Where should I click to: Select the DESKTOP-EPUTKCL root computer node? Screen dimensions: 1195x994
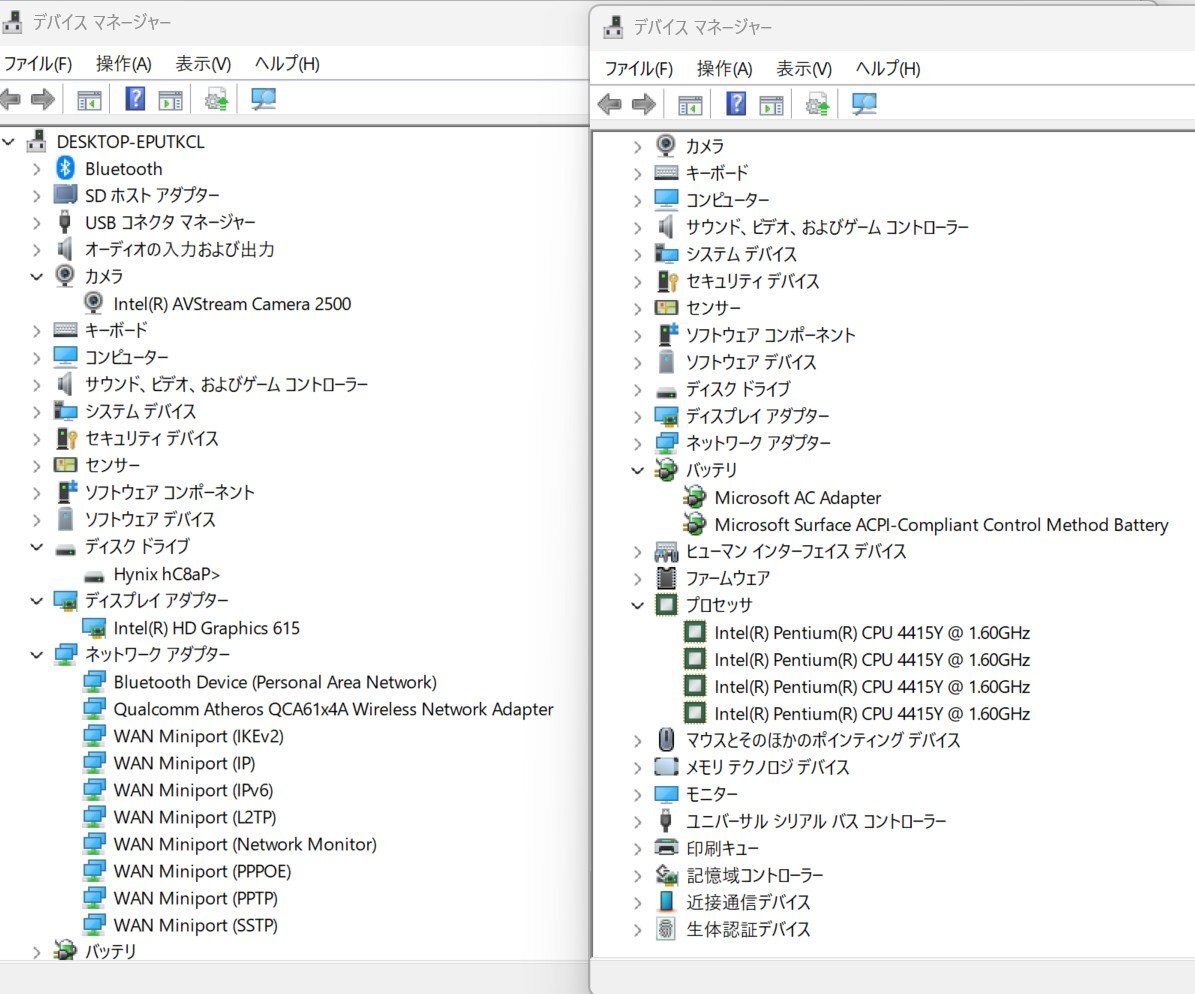coord(130,142)
